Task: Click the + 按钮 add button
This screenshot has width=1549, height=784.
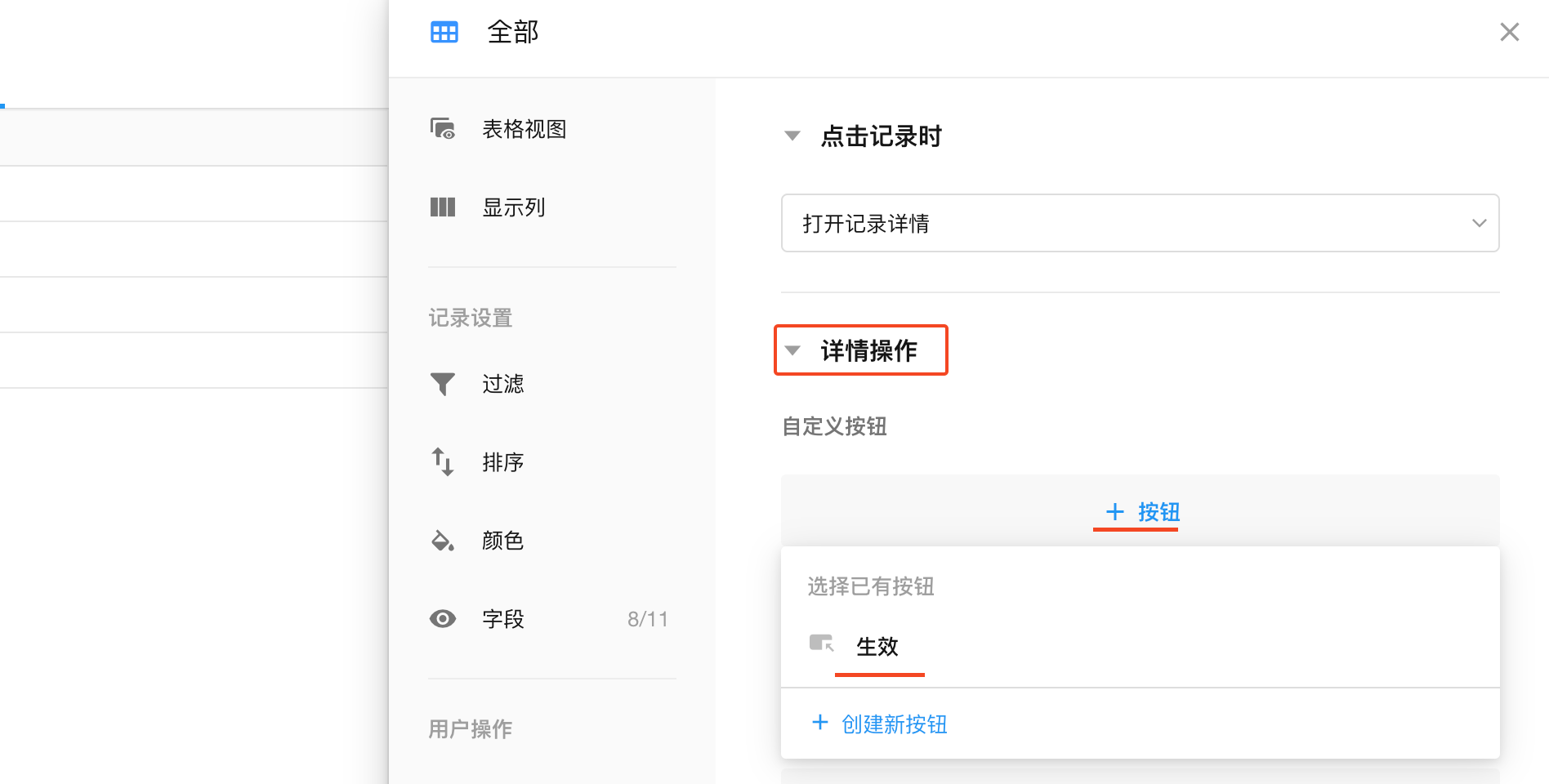Action: coord(1141,512)
